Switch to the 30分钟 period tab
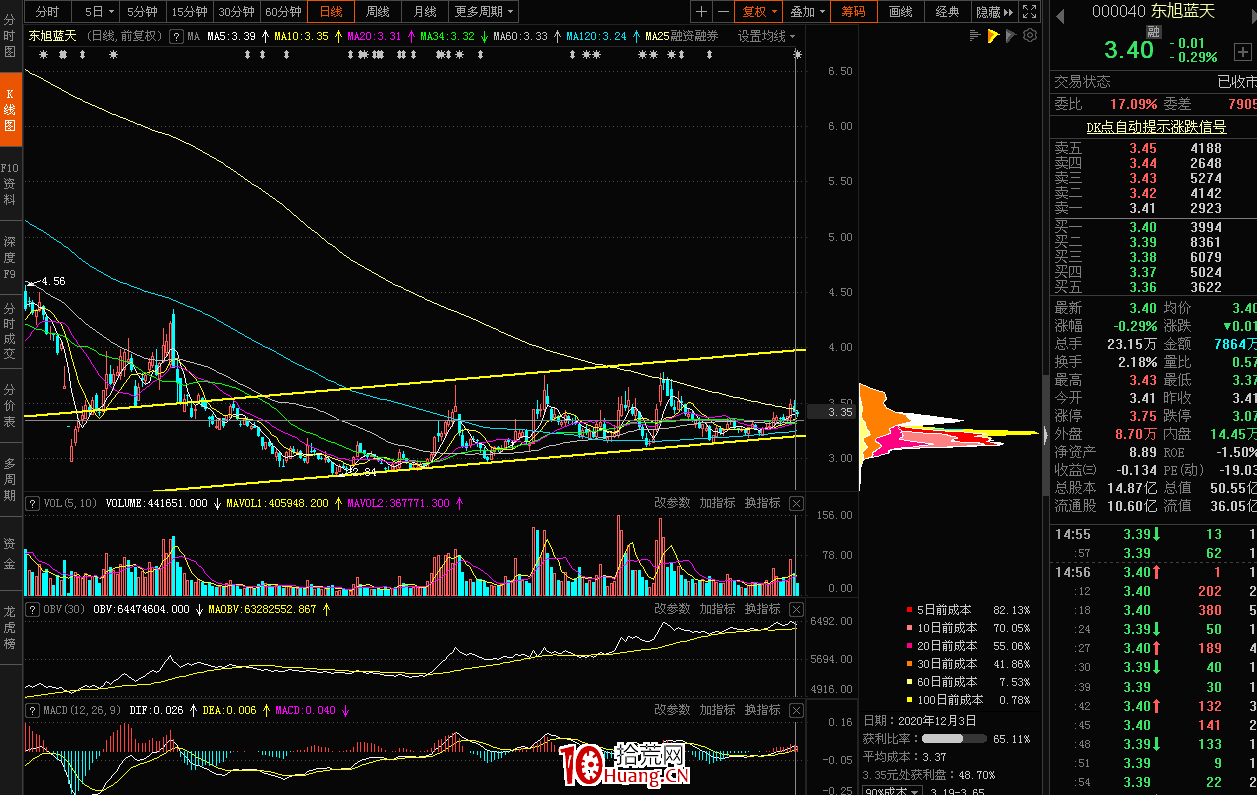This screenshot has height=795, width=1257. (x=237, y=12)
